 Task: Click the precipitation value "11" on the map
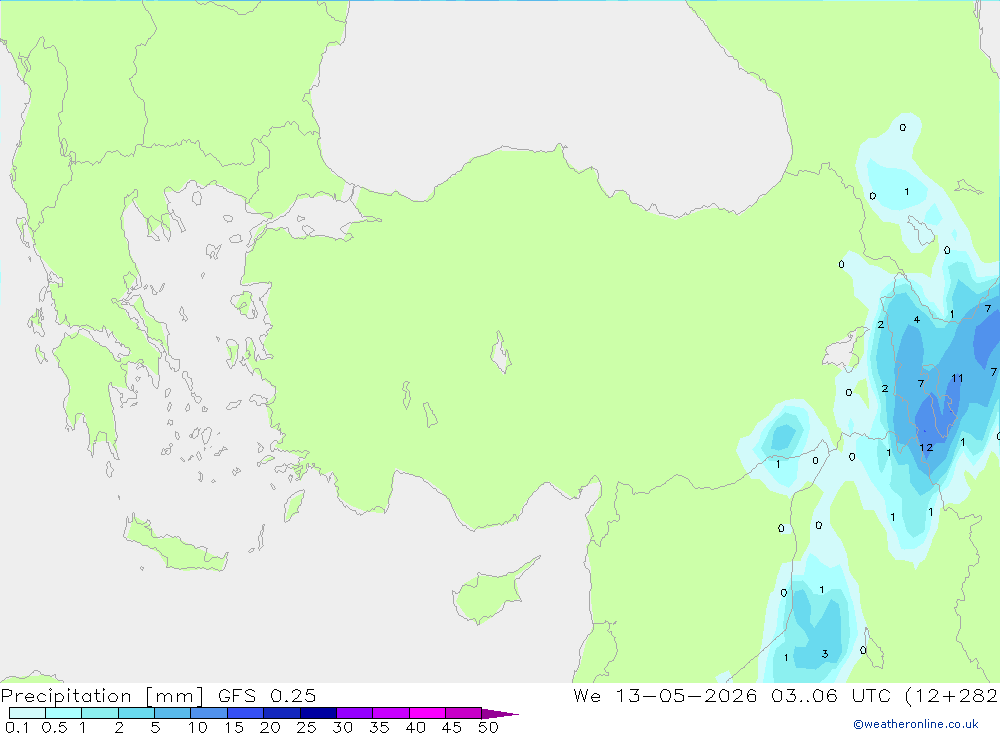(x=957, y=378)
